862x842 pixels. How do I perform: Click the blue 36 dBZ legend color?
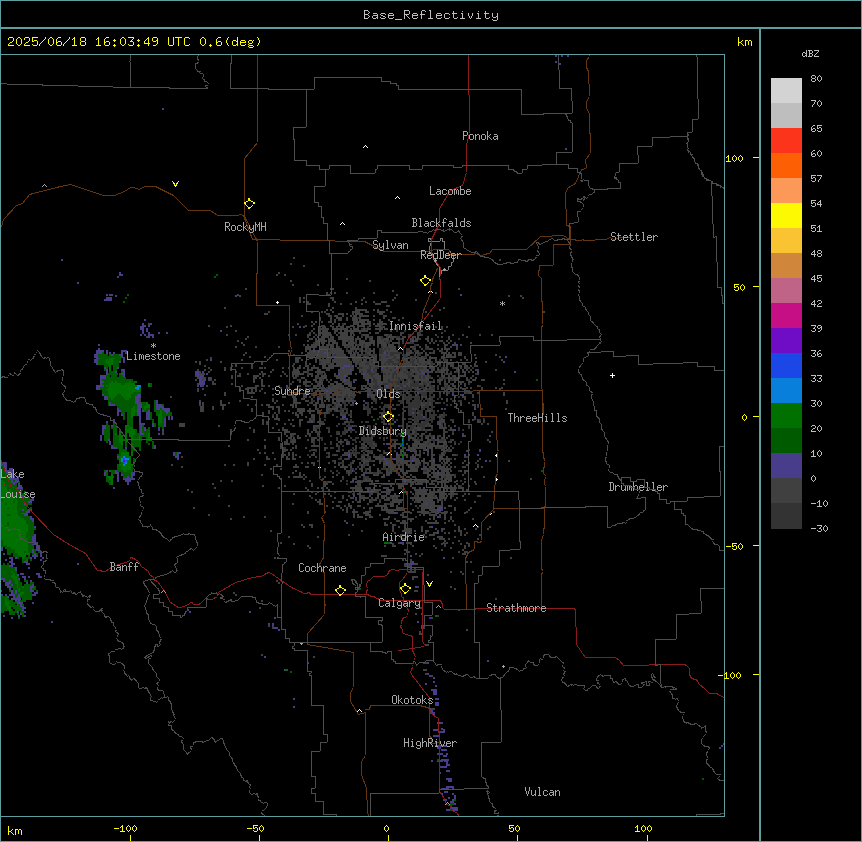[786, 365]
